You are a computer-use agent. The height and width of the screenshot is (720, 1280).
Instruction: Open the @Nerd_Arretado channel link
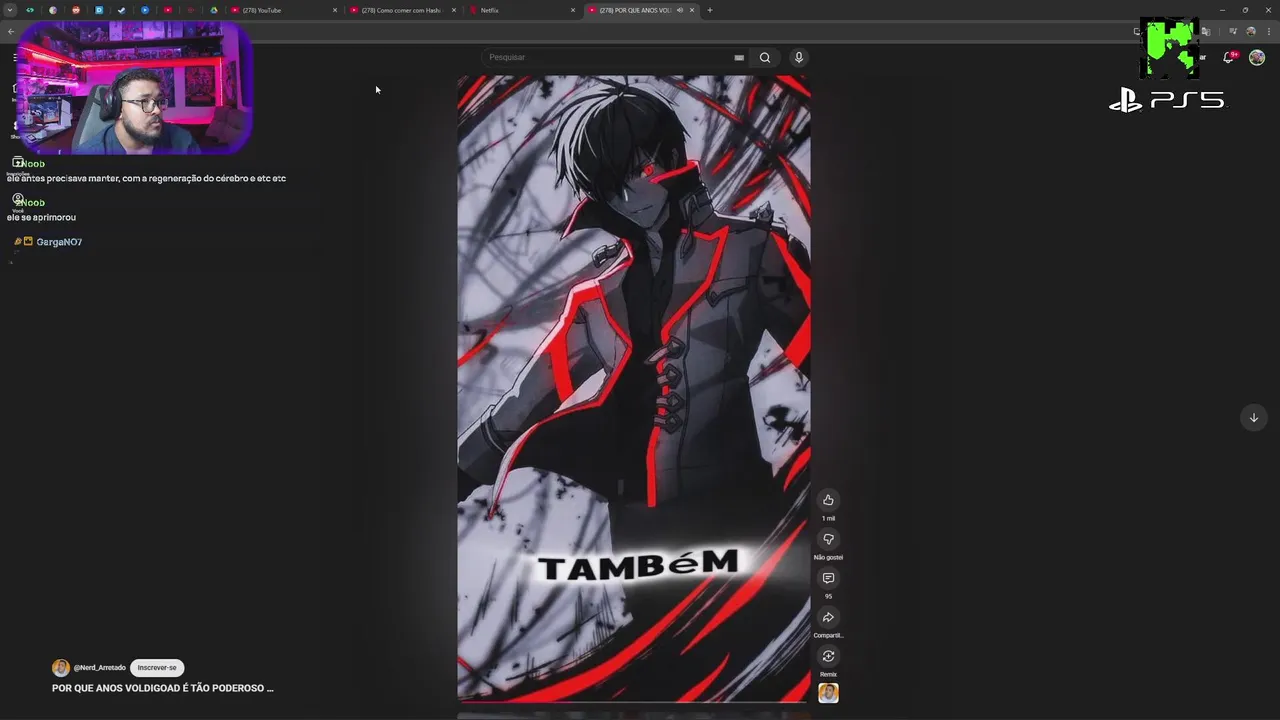coord(99,668)
